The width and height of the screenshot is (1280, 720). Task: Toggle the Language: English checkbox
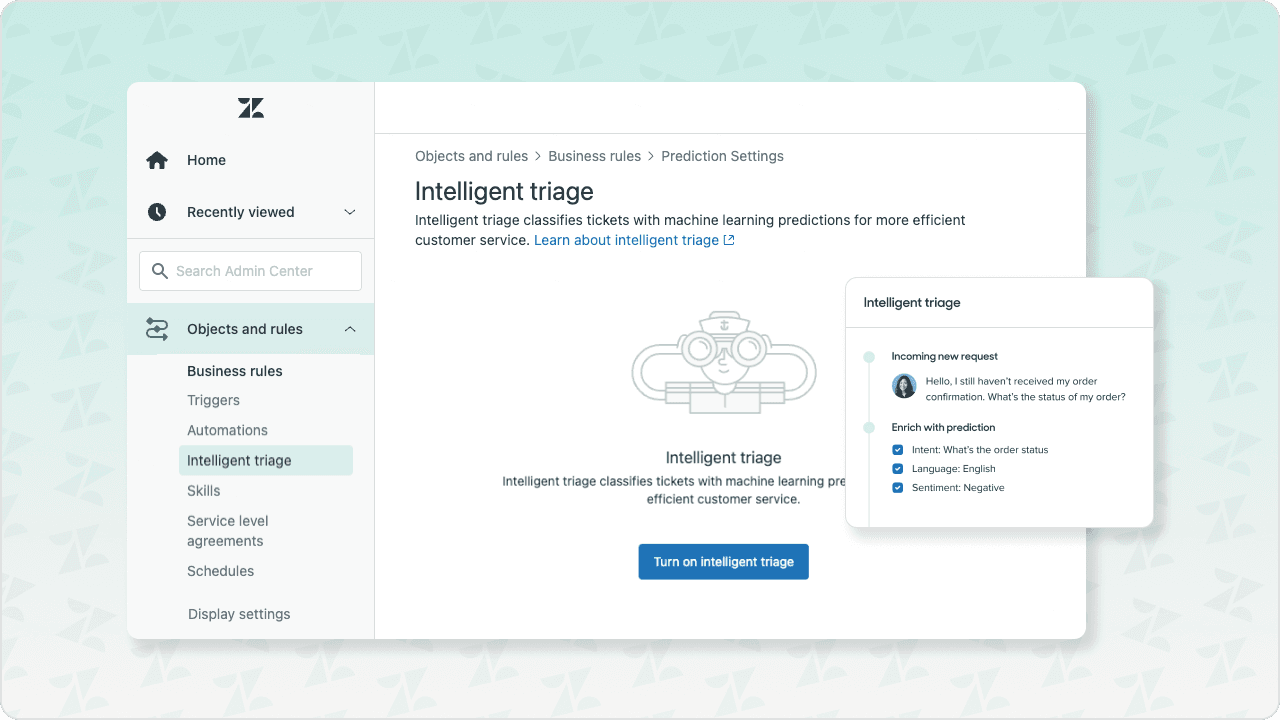point(898,469)
